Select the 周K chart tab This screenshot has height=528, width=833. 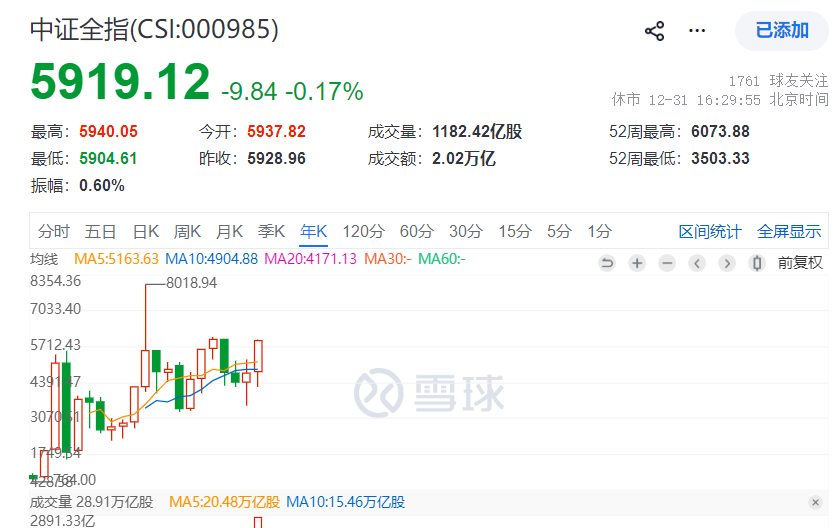pos(187,232)
